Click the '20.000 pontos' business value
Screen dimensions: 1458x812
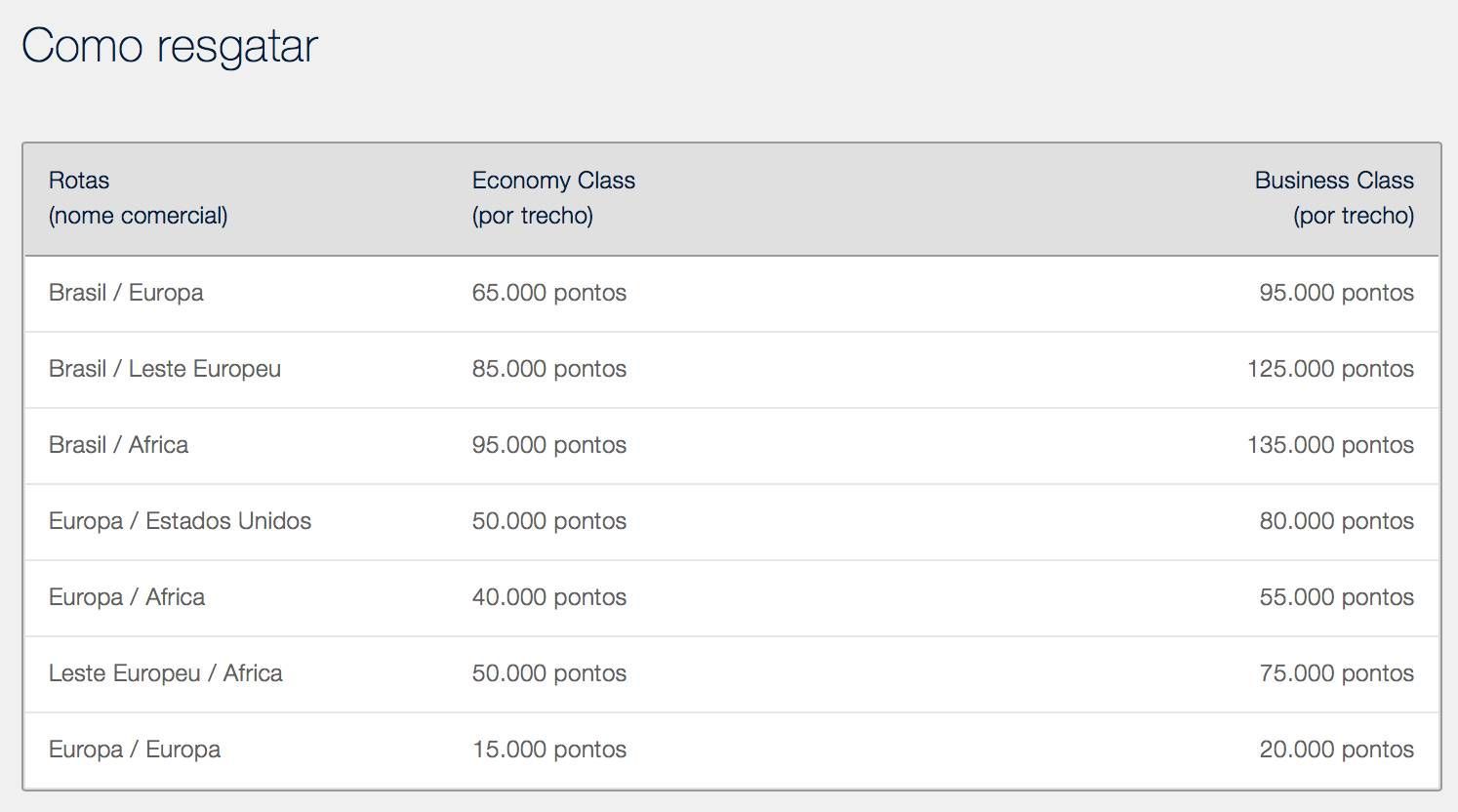[x=1336, y=750]
